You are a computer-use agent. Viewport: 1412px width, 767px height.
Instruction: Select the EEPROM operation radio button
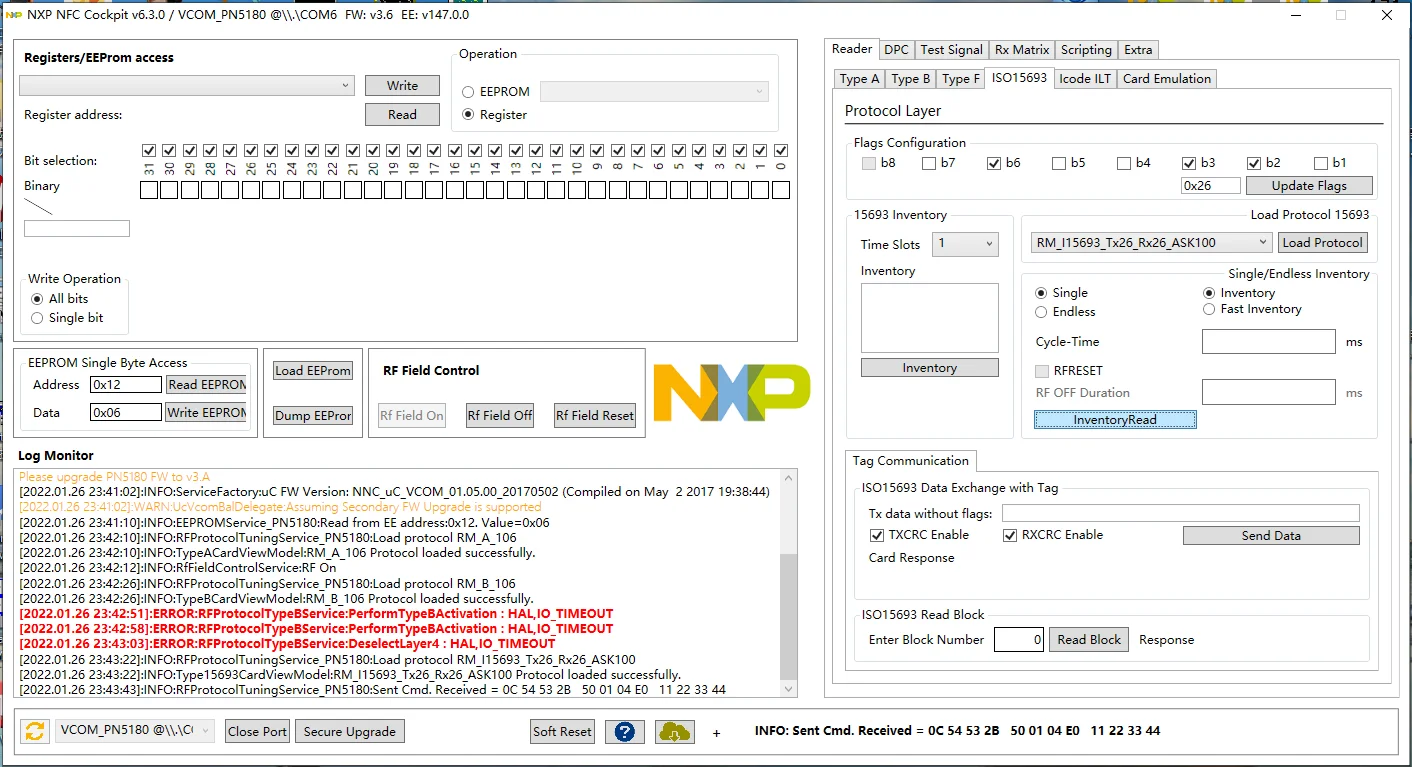(468, 92)
